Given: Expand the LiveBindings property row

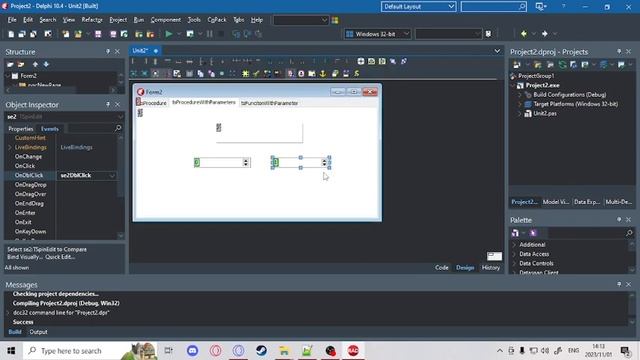Looking at the screenshot, I should [9, 147].
